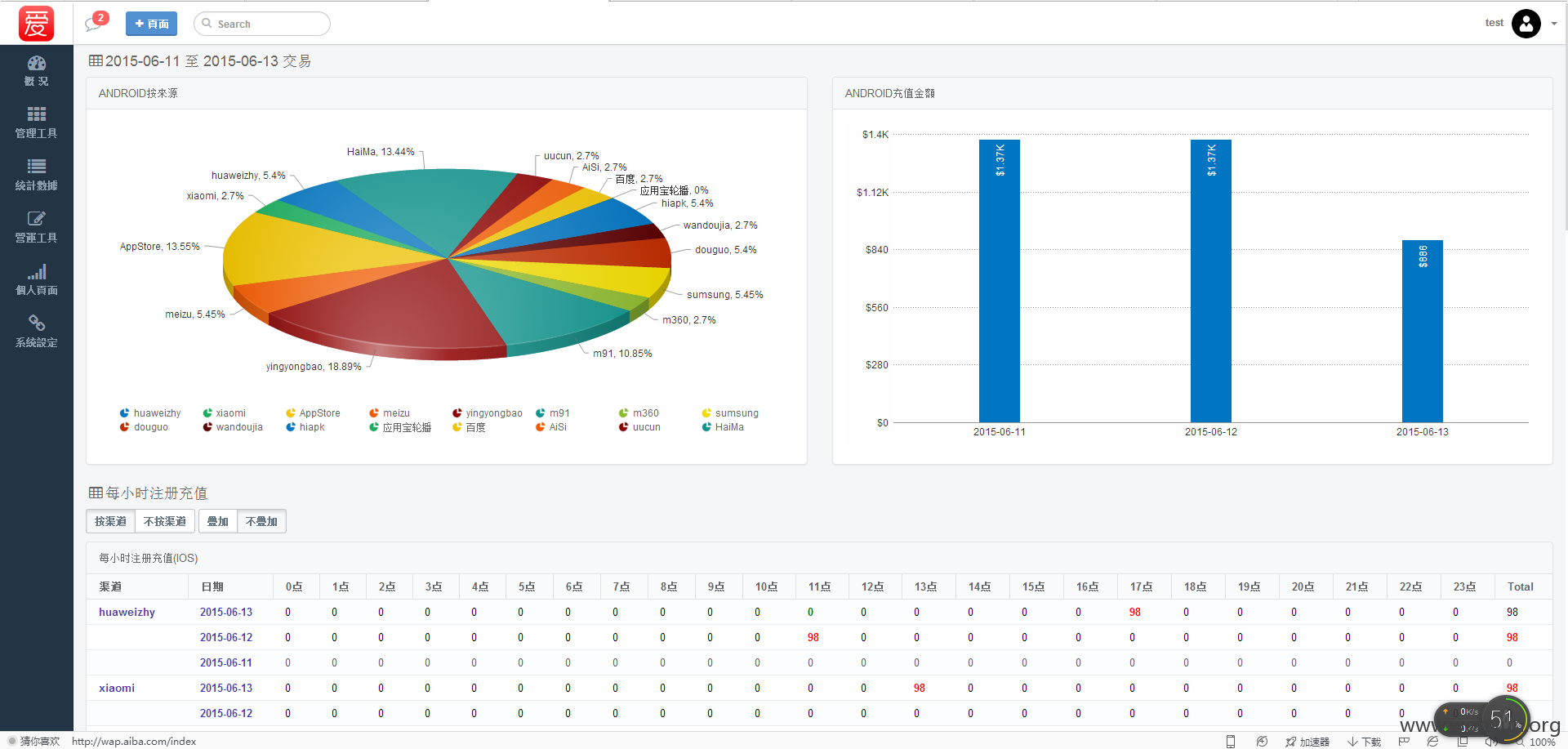The width and height of the screenshot is (1568, 749).
Task: Open the 個人頁面 signal-bars sidebar icon
Action: 36,271
